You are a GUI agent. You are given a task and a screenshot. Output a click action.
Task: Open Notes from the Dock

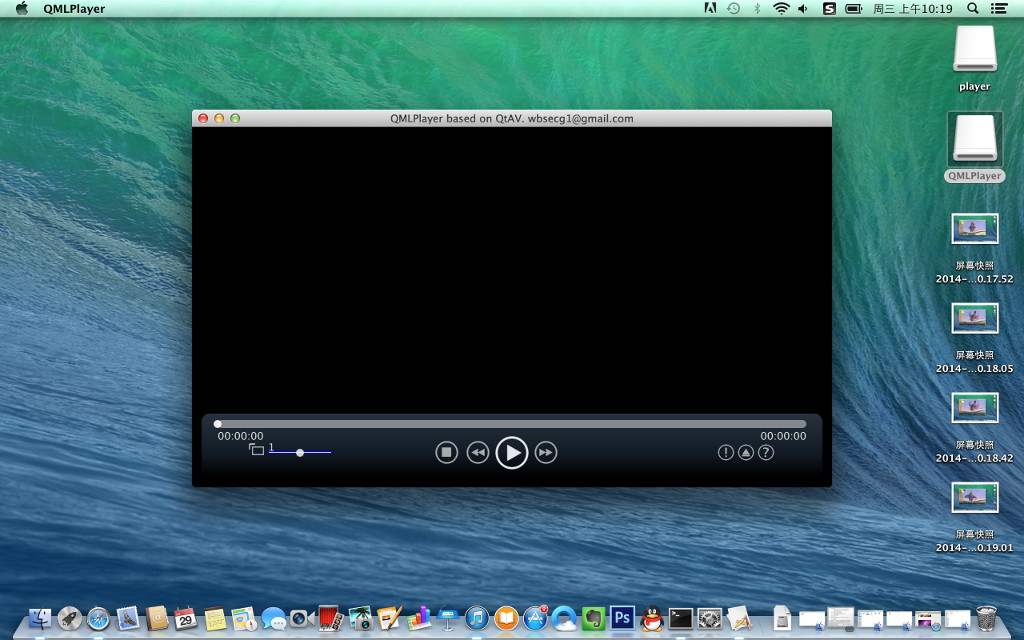coord(215,618)
